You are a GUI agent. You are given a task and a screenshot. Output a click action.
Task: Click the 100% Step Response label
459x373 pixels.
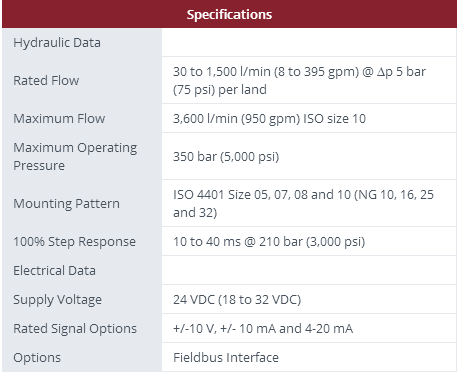tap(75, 241)
